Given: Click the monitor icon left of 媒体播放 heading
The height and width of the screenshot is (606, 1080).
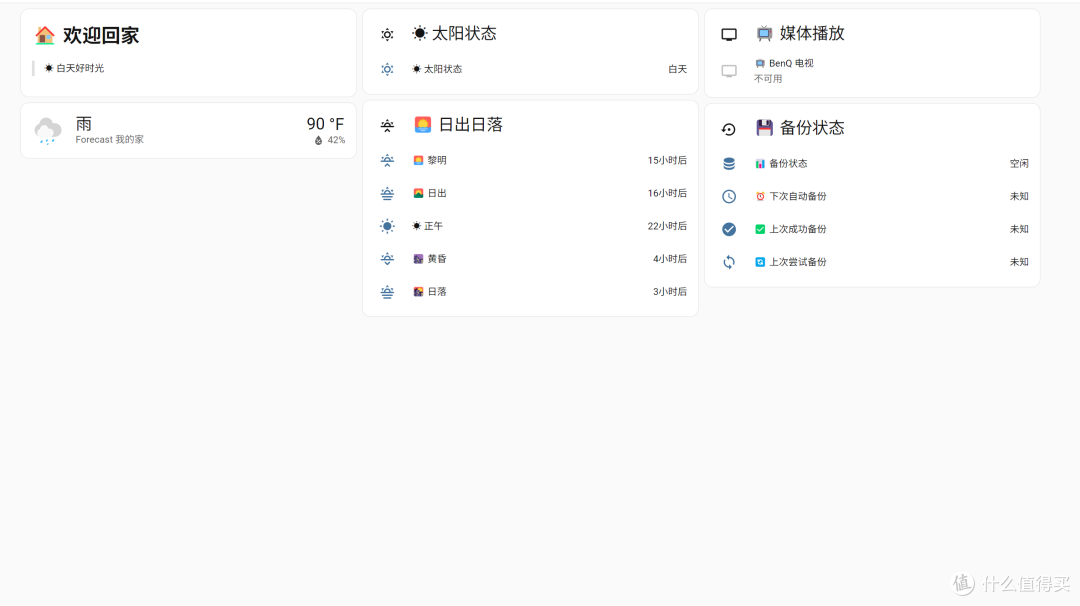Looking at the screenshot, I should click(729, 34).
